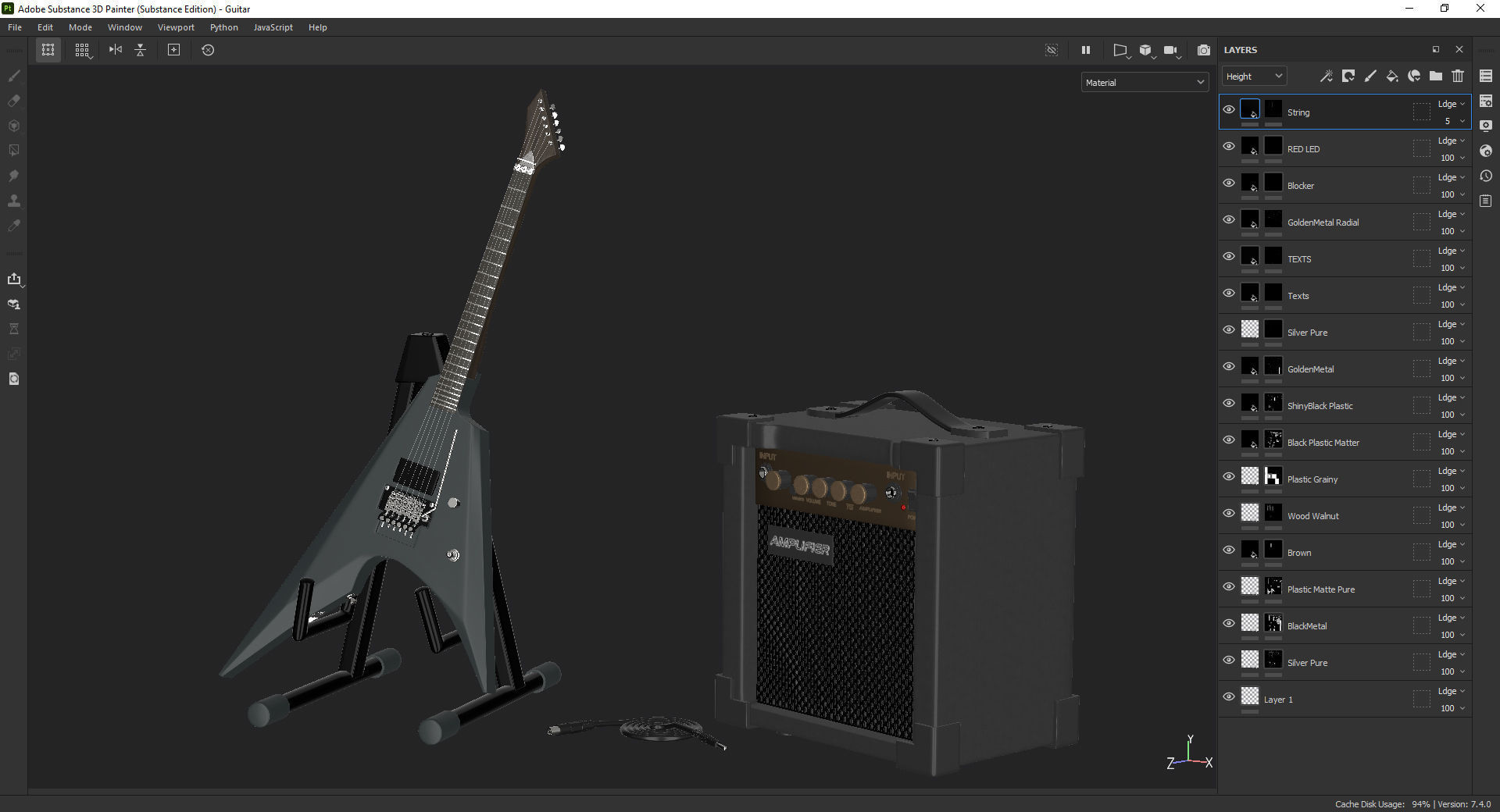
Task: Toggle single viewport grid layout
Action: (x=48, y=50)
